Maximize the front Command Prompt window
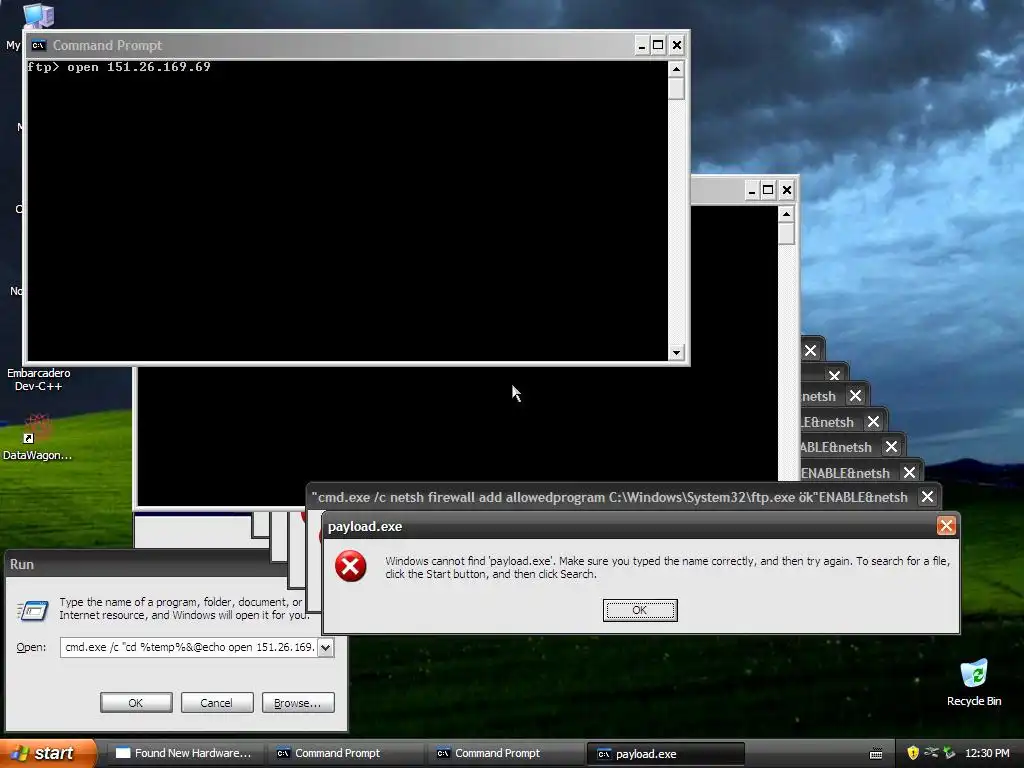This screenshot has height=768, width=1024. (x=658, y=45)
